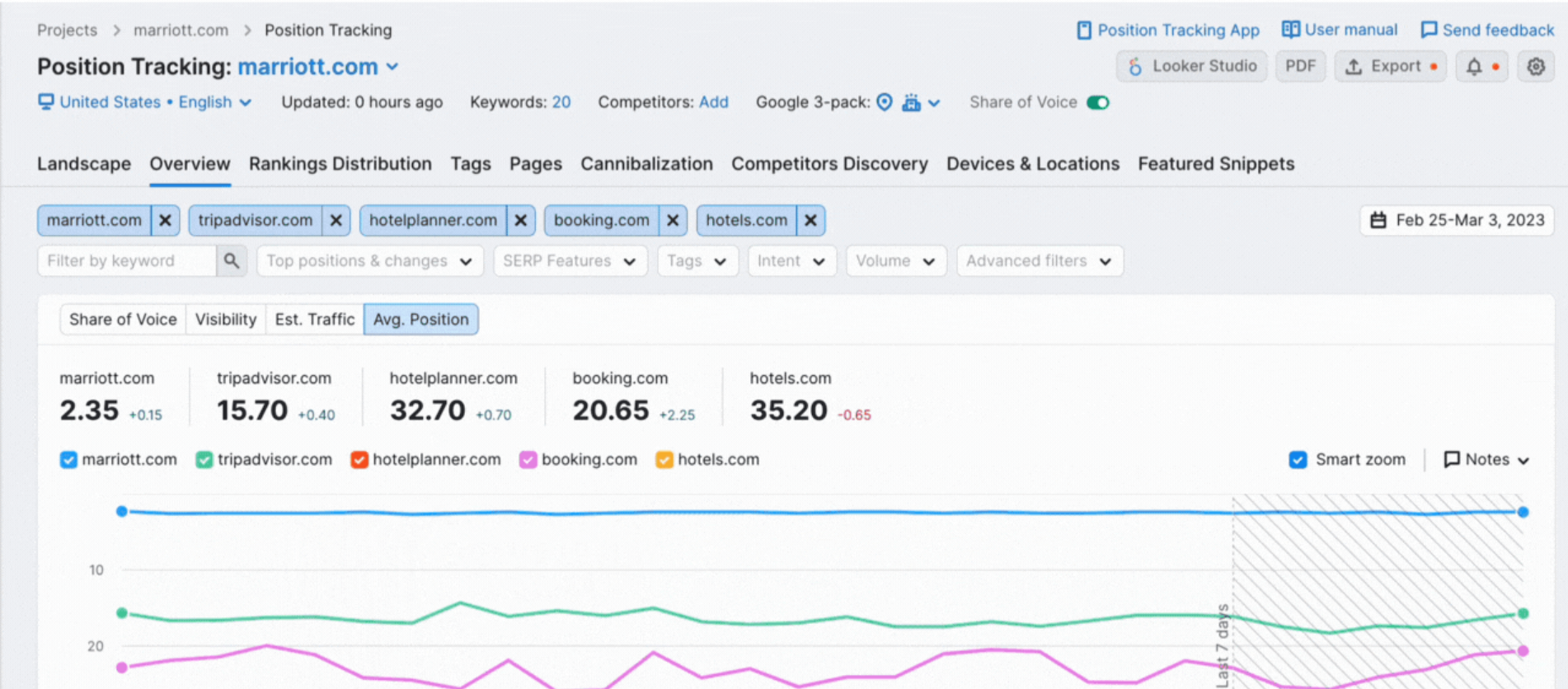Change United States English location setting
Image resolution: width=1568 pixels, height=689 pixels.
point(145,102)
